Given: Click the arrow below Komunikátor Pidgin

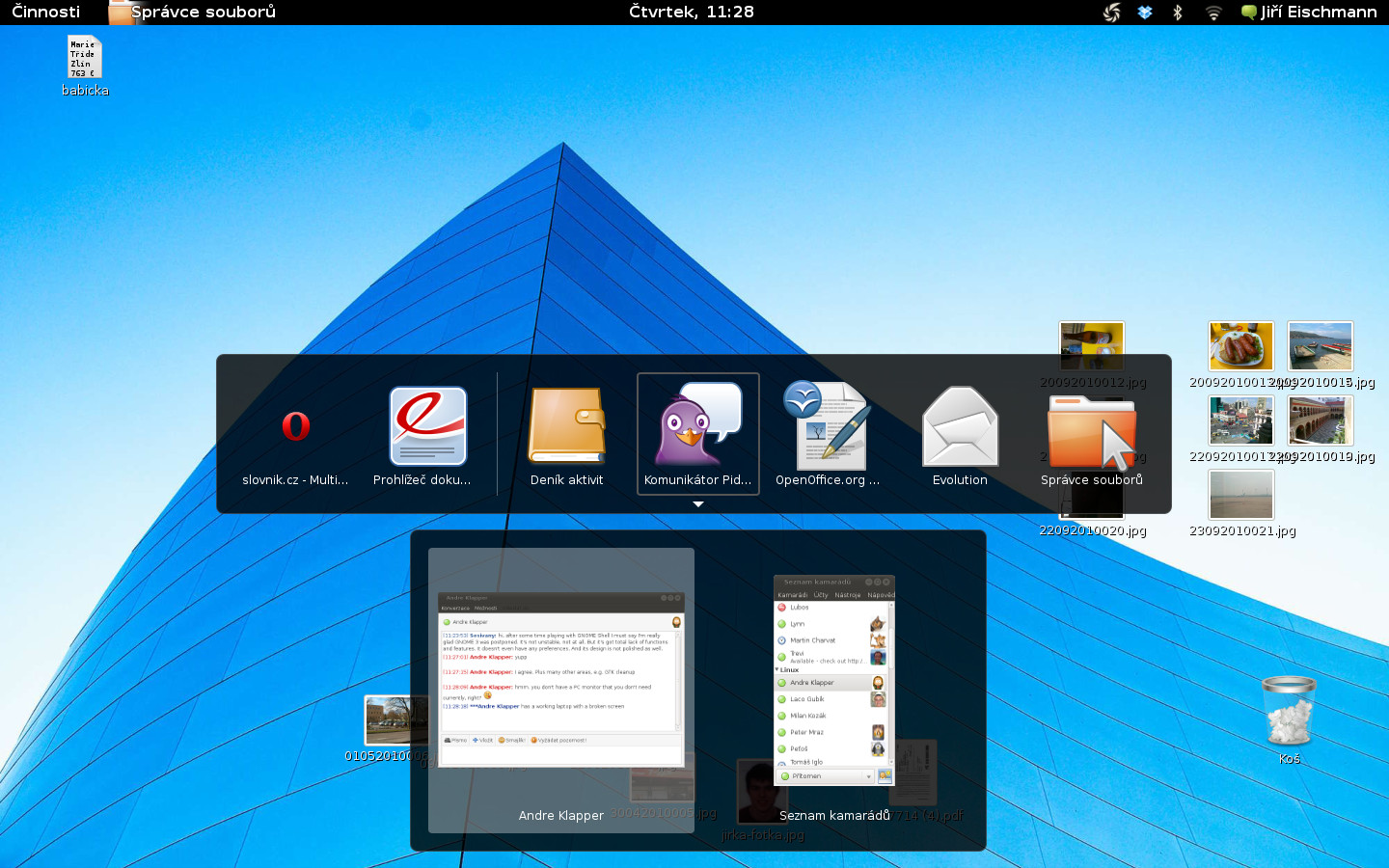Looking at the screenshot, I should pyautogui.click(x=698, y=504).
